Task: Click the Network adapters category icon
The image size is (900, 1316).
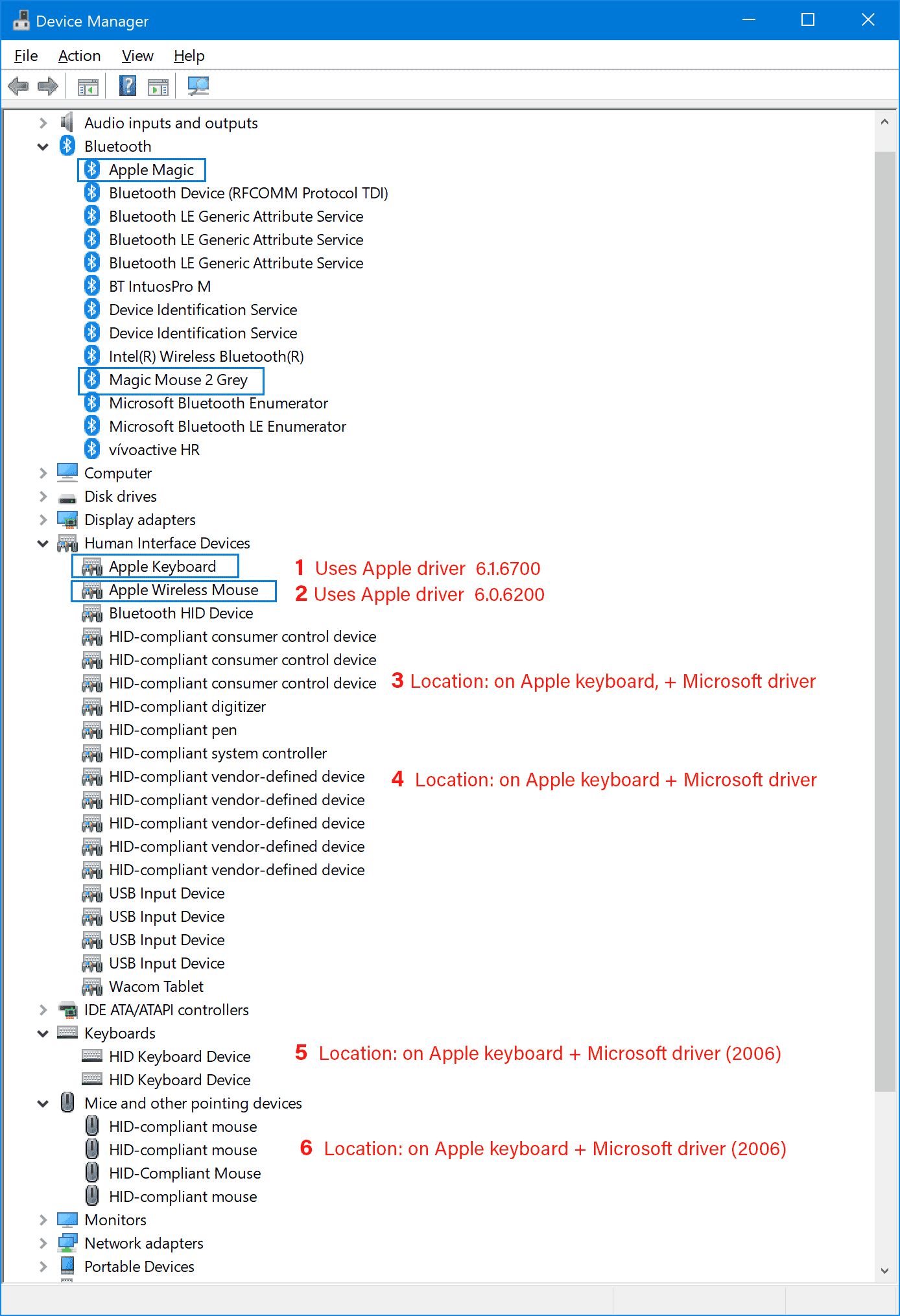Action: point(67,1243)
